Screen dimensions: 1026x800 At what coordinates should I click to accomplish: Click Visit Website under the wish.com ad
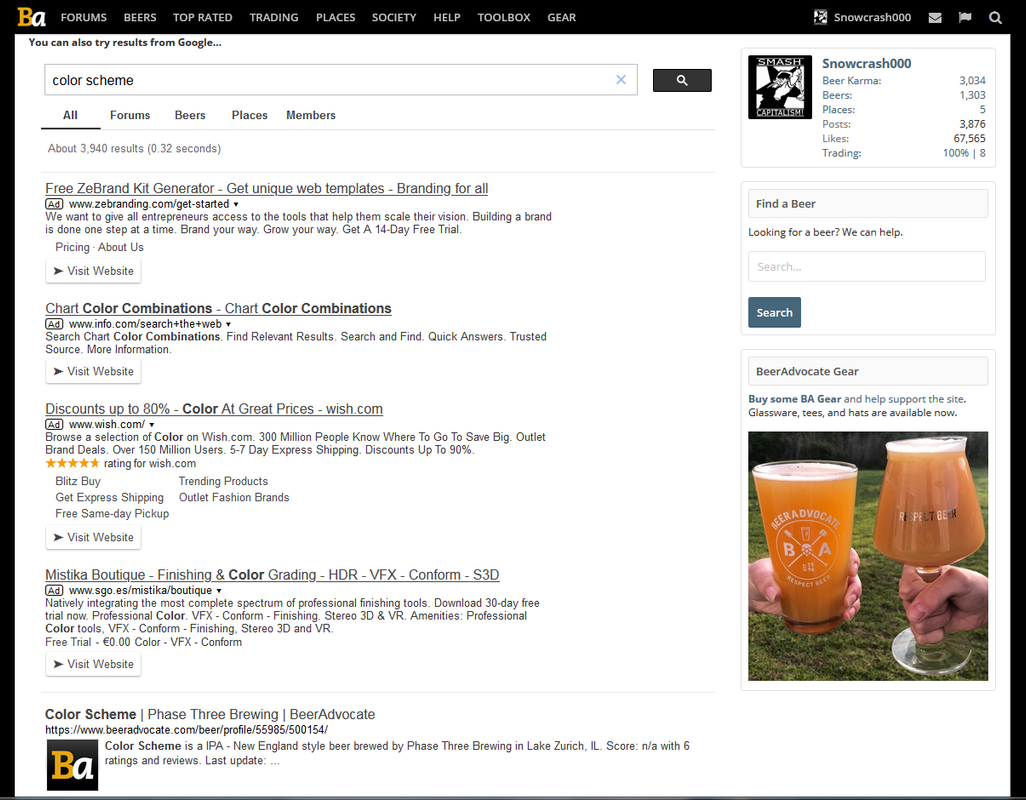(x=94, y=537)
